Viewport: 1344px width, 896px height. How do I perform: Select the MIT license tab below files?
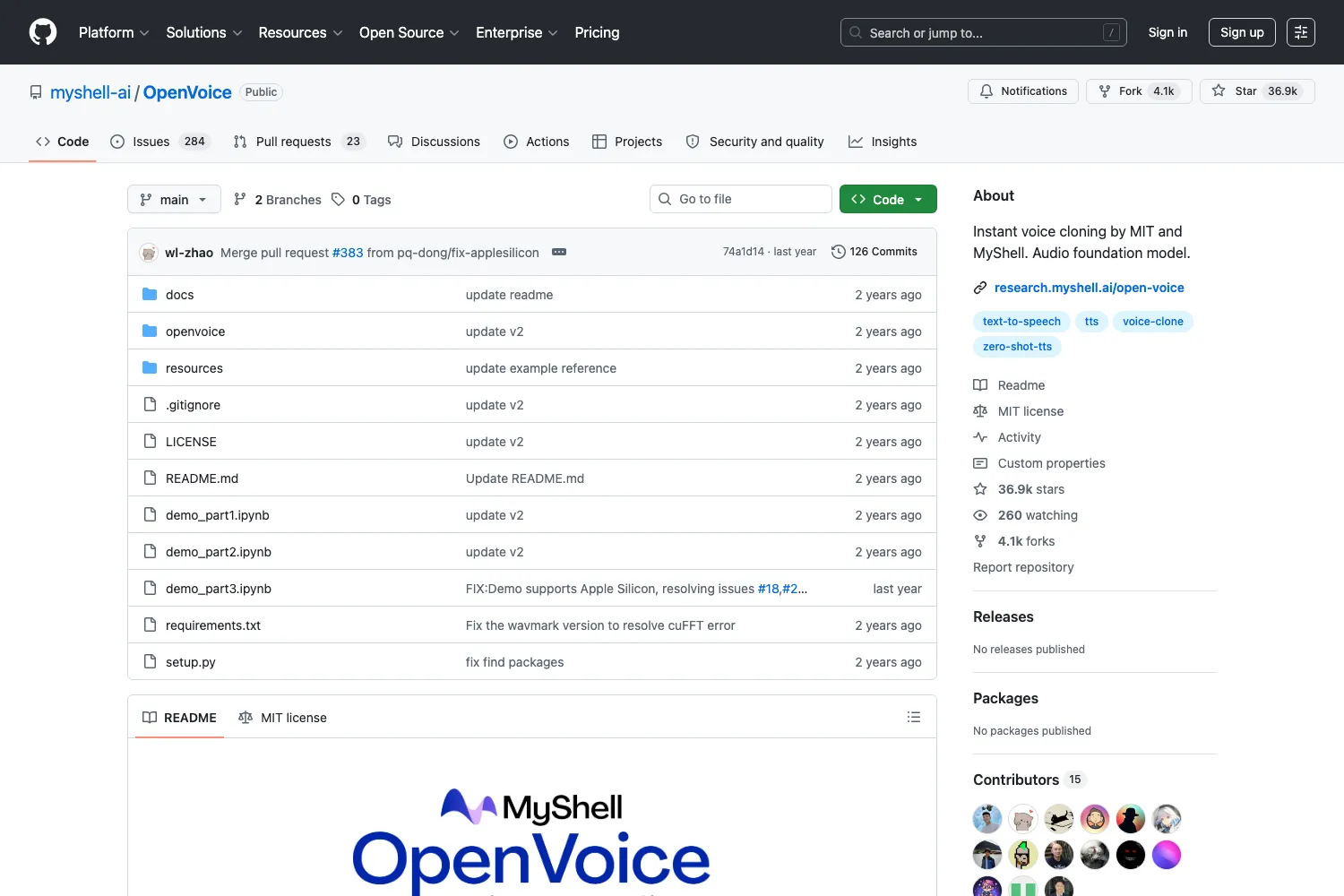coord(282,718)
